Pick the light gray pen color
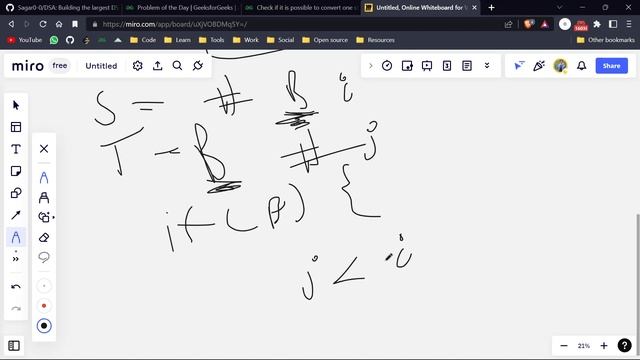Image resolution: width=640 pixels, height=360 pixels. (x=44, y=286)
